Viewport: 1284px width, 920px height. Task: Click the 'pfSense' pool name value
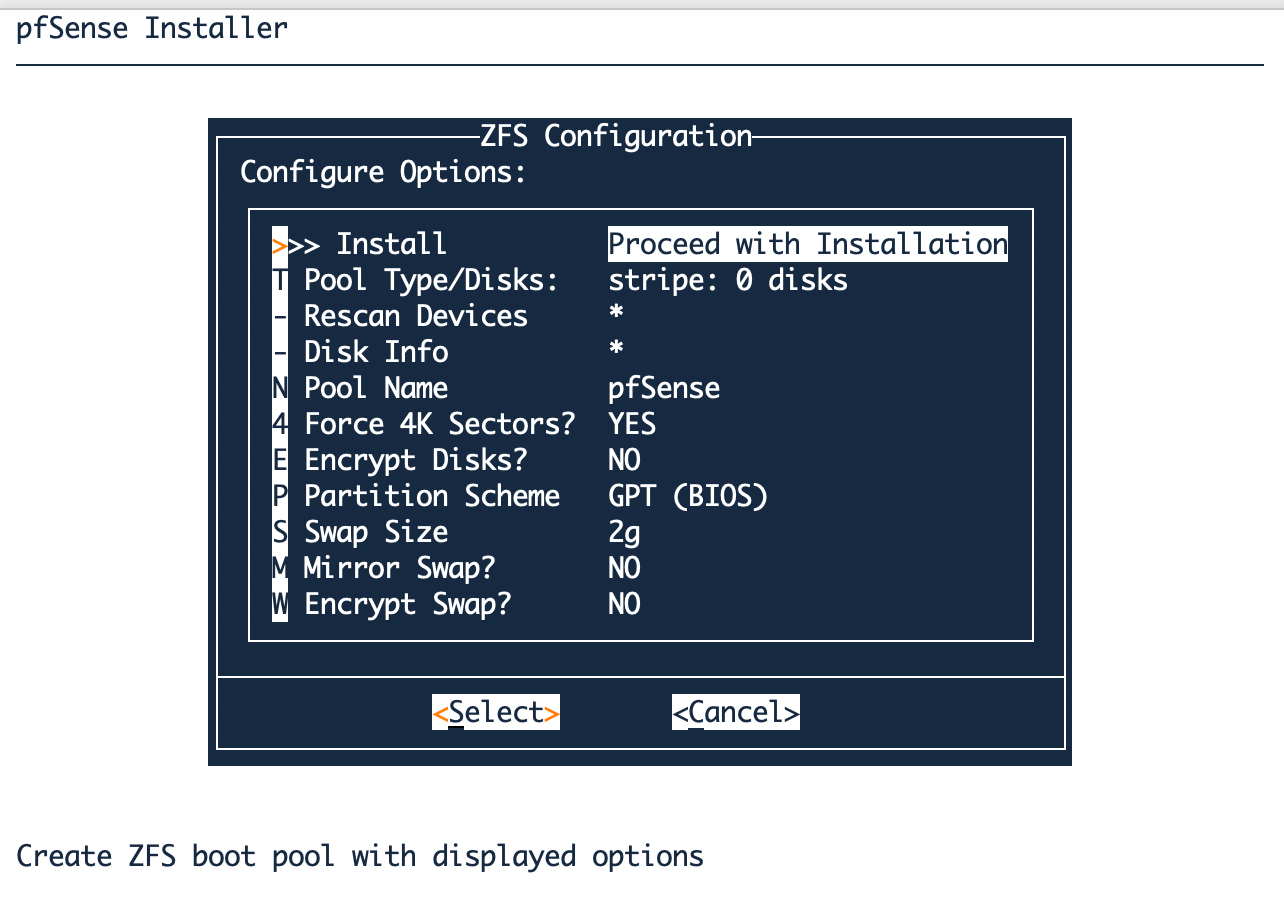coord(664,388)
